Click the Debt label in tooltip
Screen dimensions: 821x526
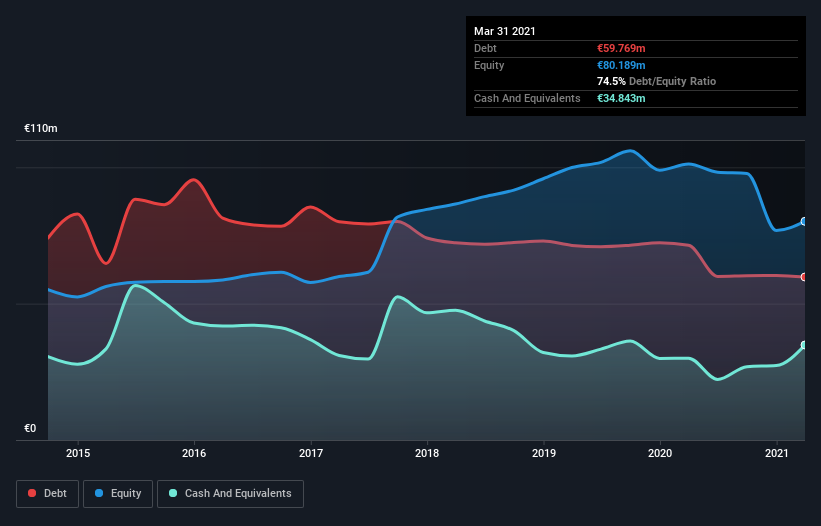click(485, 48)
